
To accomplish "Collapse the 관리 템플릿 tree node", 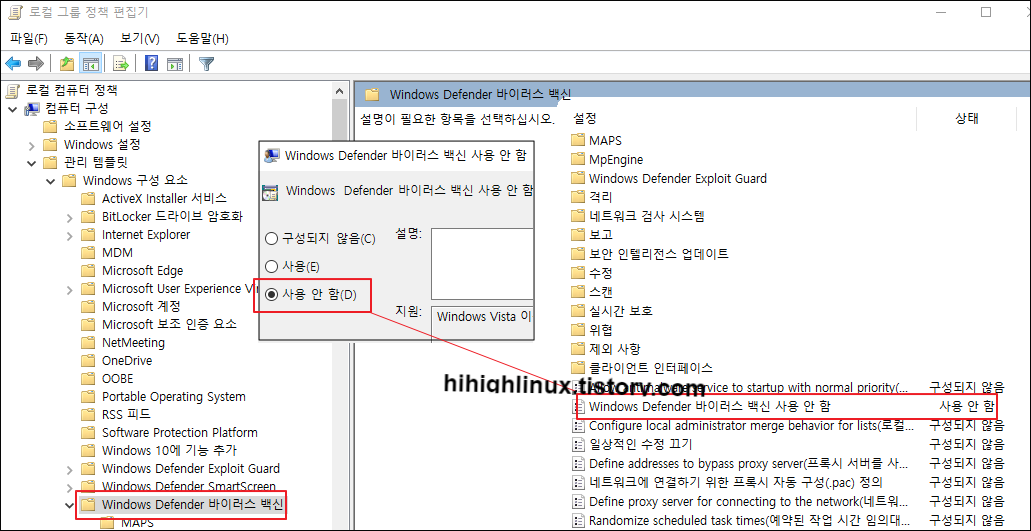I will pyautogui.click(x=32, y=162).
